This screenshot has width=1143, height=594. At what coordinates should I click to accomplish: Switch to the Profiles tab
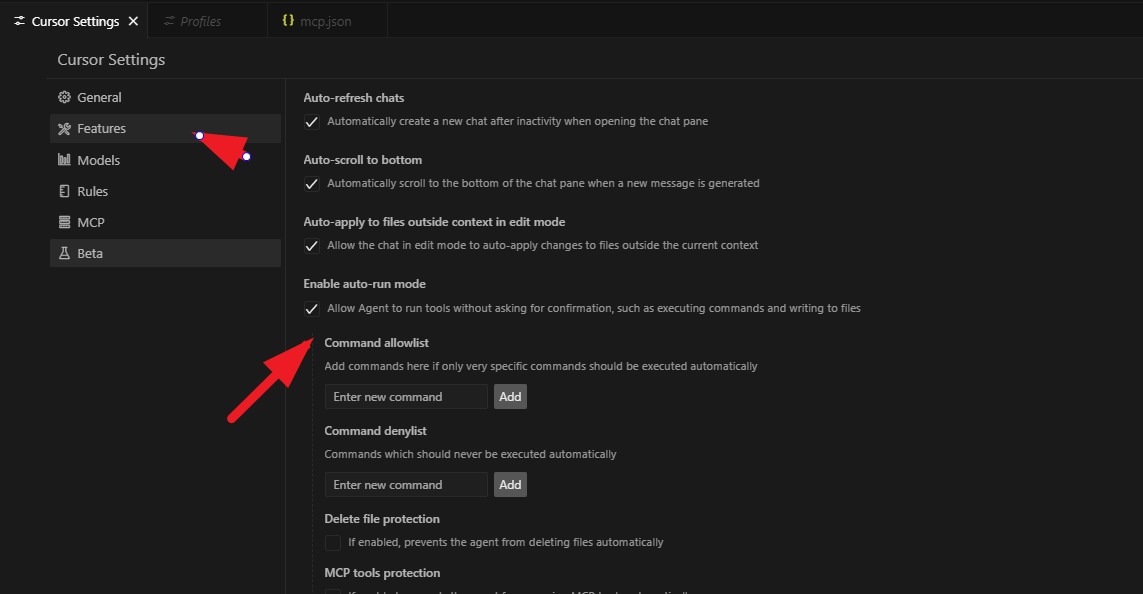(x=208, y=21)
